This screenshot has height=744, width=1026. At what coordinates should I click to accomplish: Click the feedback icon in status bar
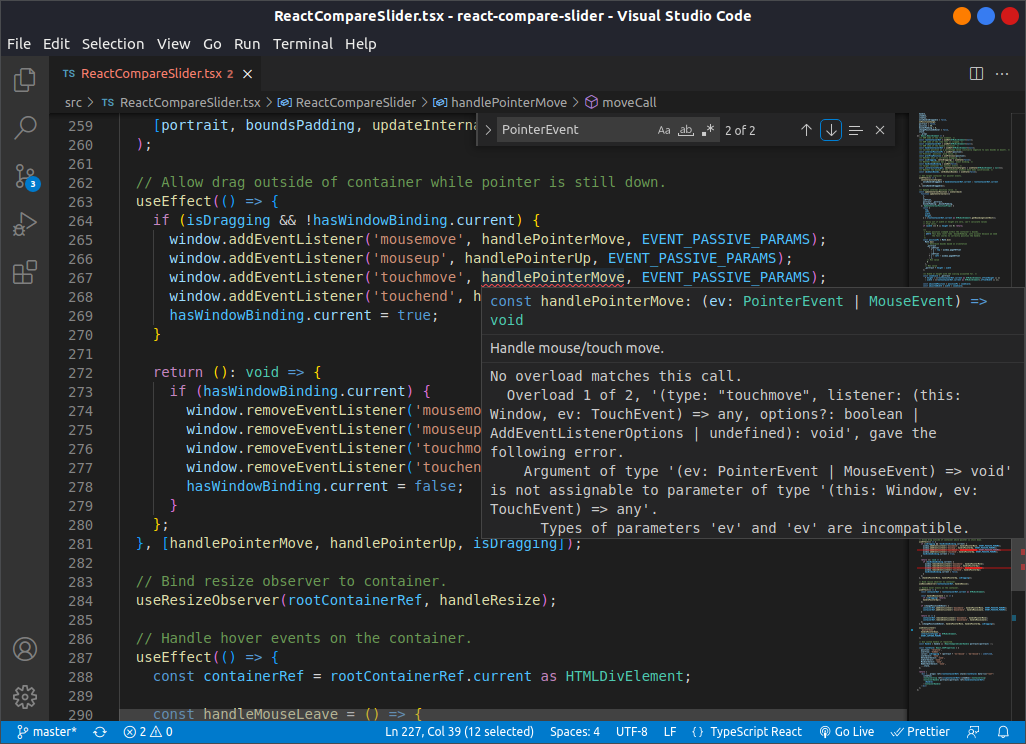[974, 732]
